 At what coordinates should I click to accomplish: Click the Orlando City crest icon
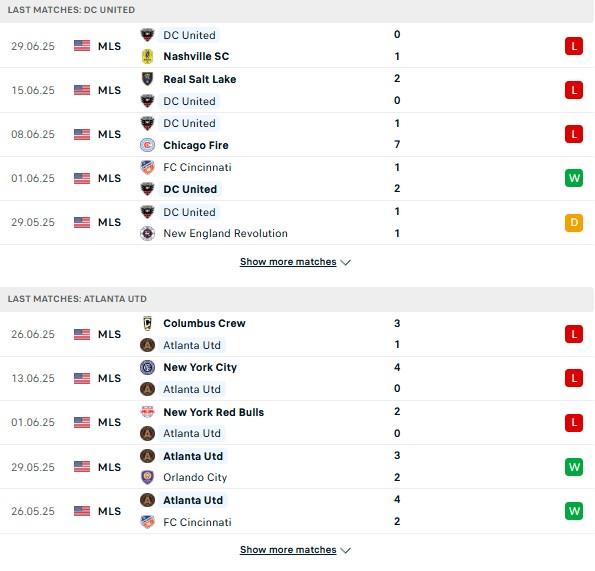pyautogui.click(x=147, y=477)
